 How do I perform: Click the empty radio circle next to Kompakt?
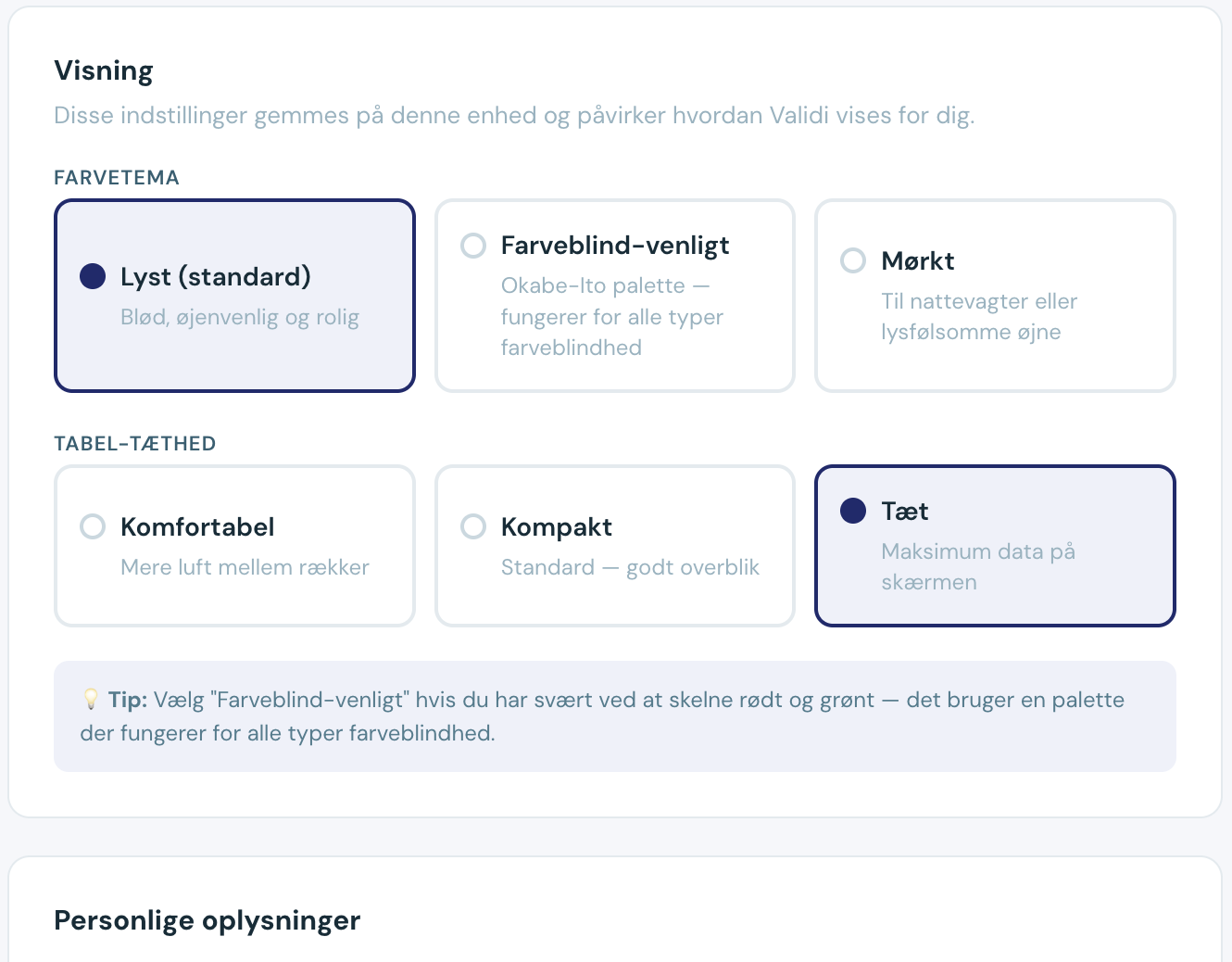click(x=472, y=526)
